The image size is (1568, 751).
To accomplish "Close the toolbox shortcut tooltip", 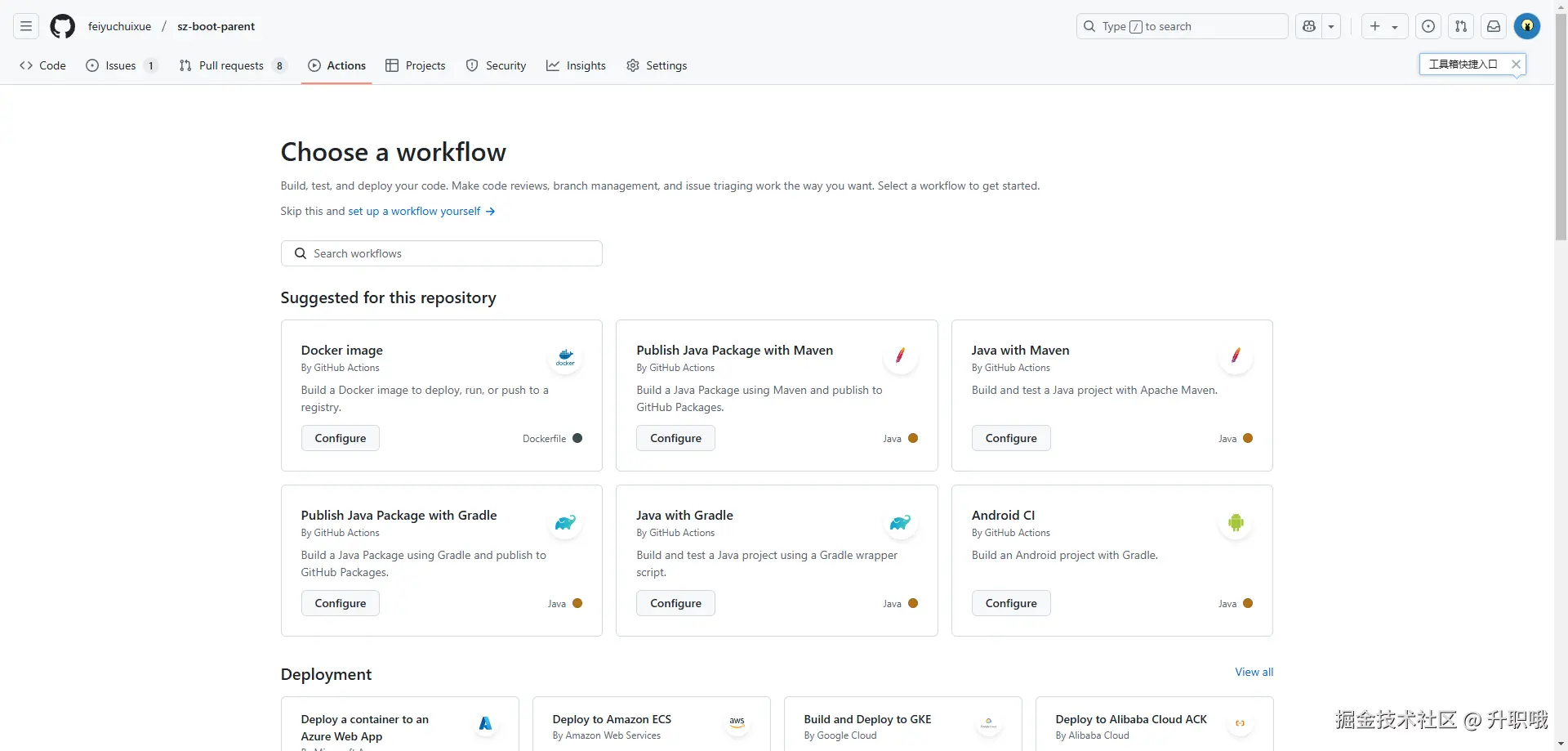I will pyautogui.click(x=1516, y=64).
